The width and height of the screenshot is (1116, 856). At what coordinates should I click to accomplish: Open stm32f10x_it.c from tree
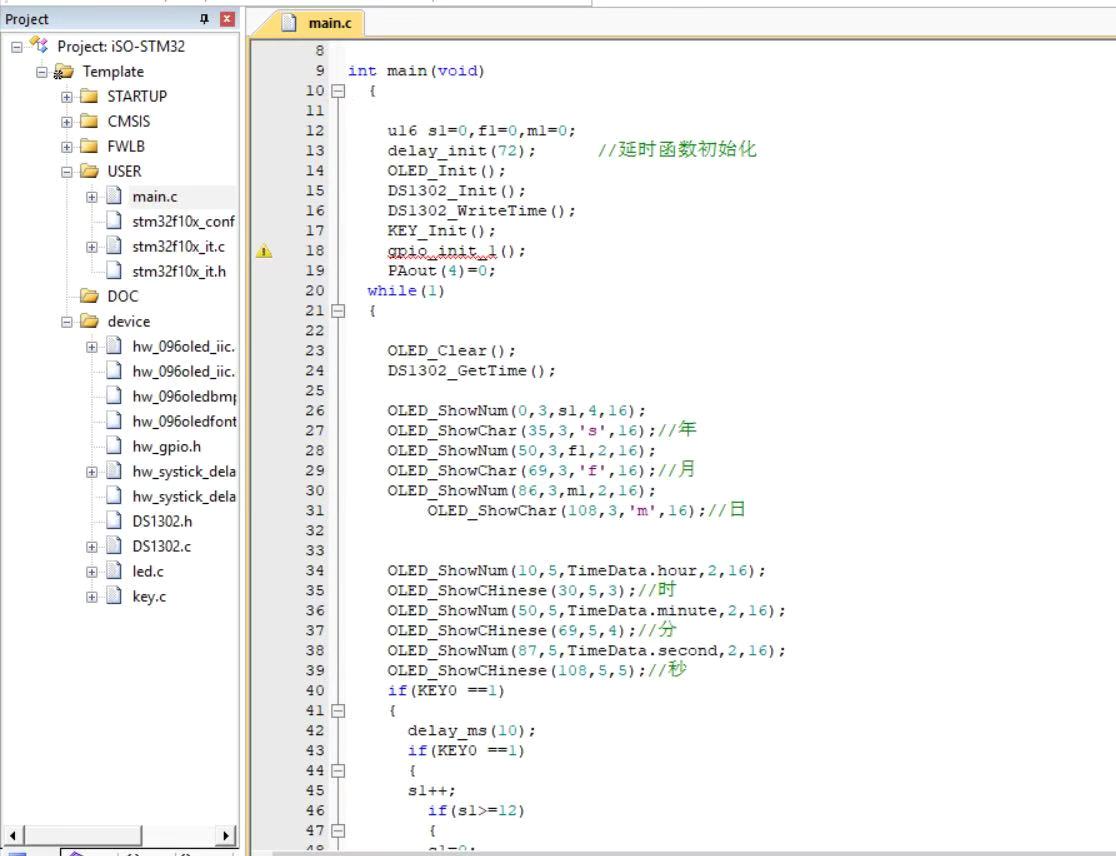pyautogui.click(x=178, y=246)
